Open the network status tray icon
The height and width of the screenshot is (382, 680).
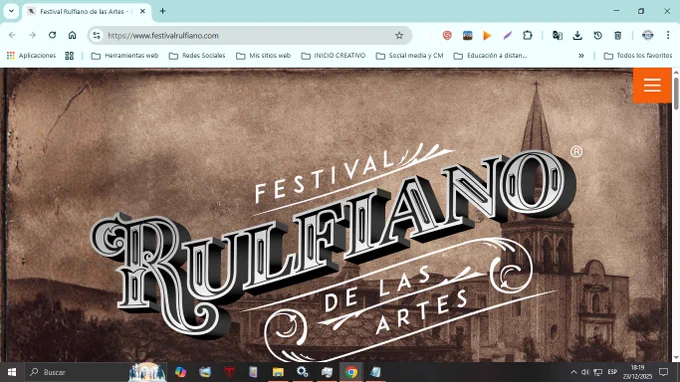[598, 372]
